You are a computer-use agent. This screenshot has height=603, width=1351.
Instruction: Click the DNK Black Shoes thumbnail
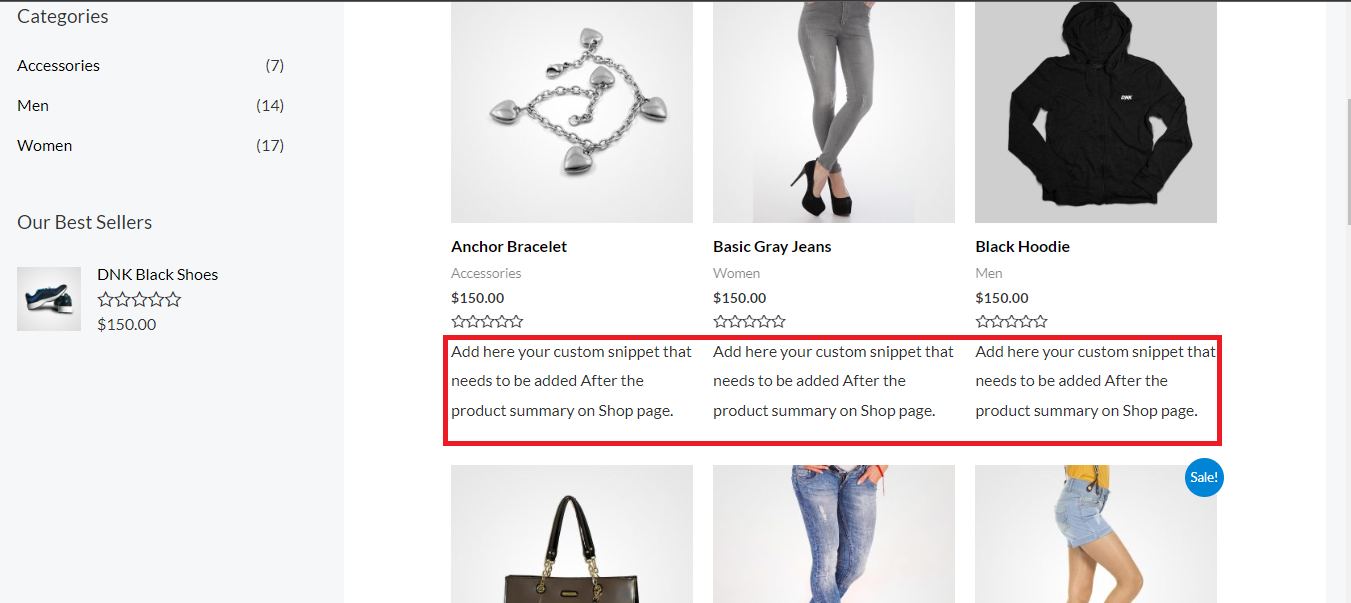pyautogui.click(x=49, y=299)
